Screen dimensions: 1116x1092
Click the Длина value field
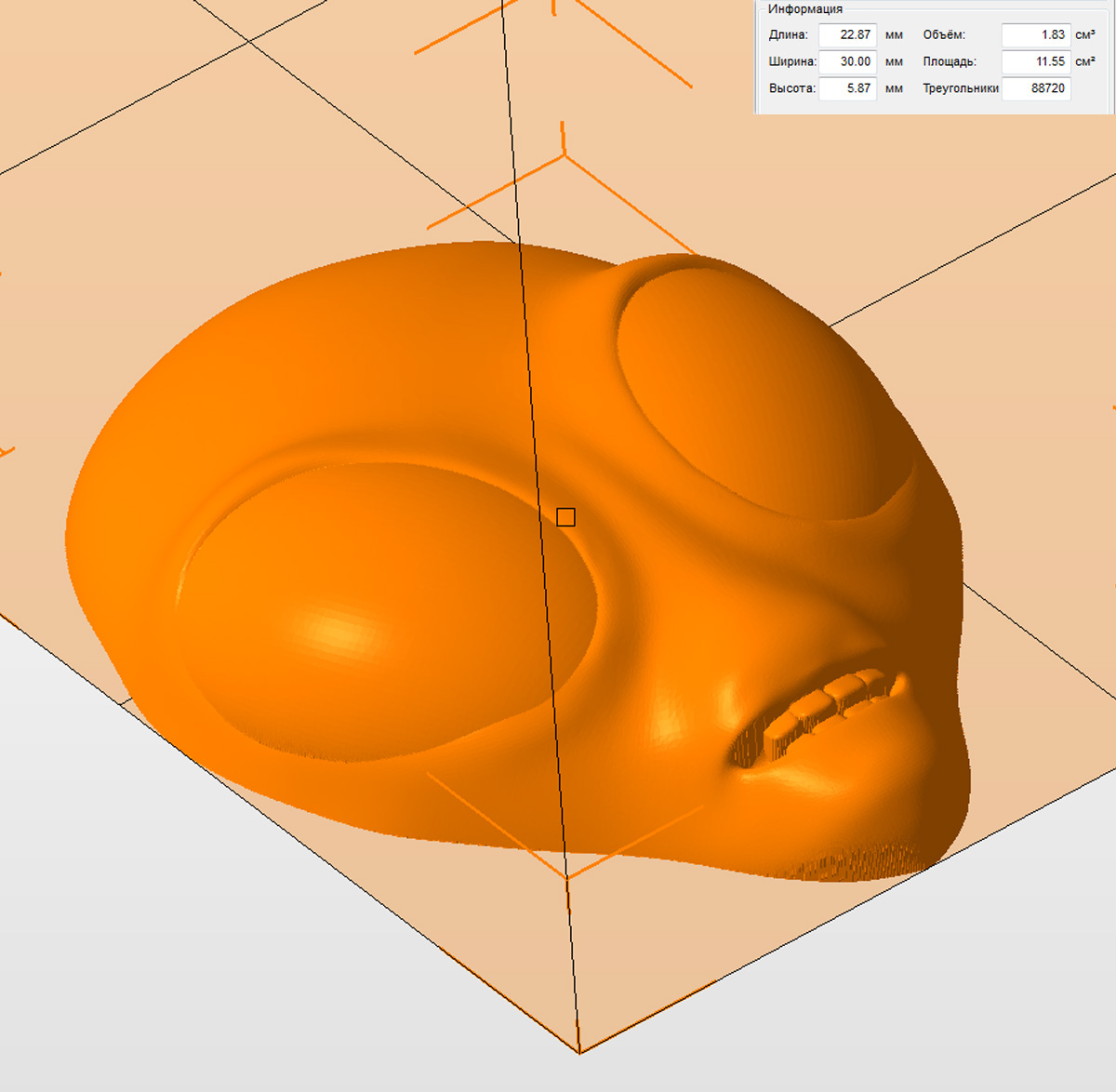[847, 35]
